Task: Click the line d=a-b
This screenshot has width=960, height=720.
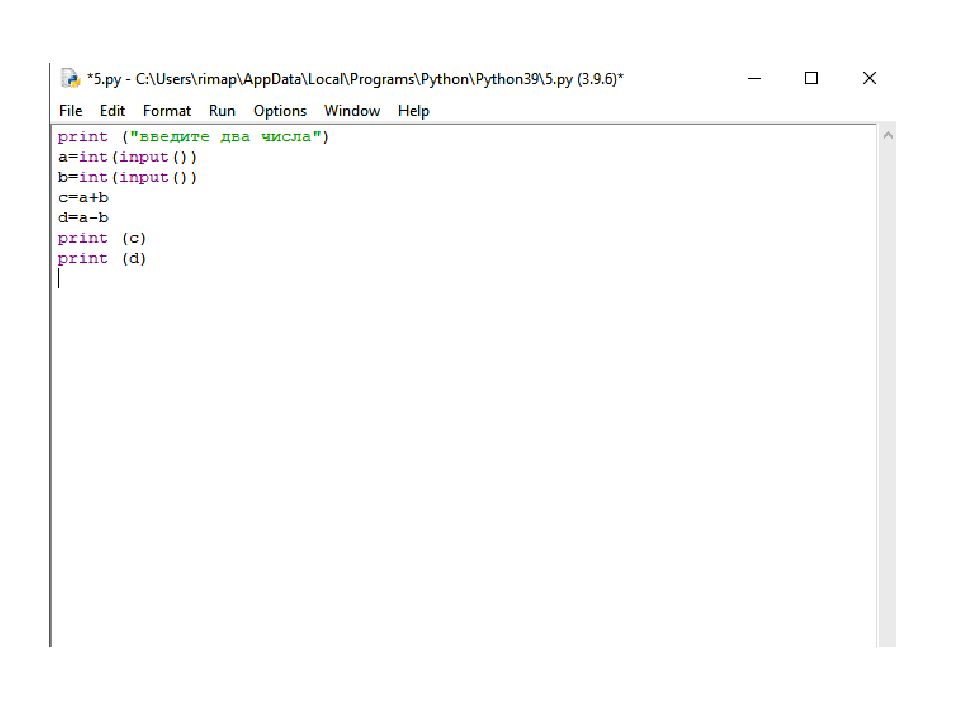Action: [x=83, y=218]
